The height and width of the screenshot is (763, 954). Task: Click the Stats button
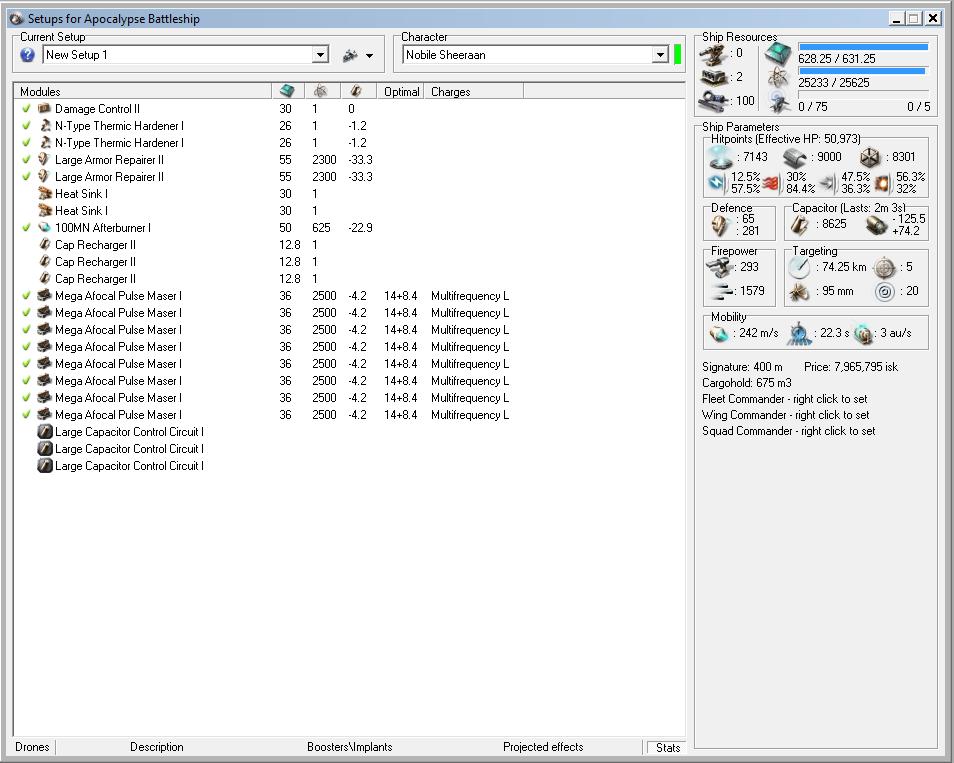coord(667,748)
